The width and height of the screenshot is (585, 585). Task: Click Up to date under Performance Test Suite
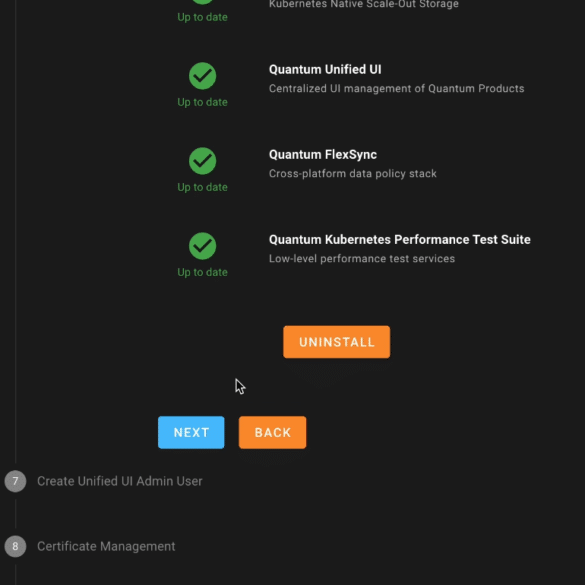(202, 272)
